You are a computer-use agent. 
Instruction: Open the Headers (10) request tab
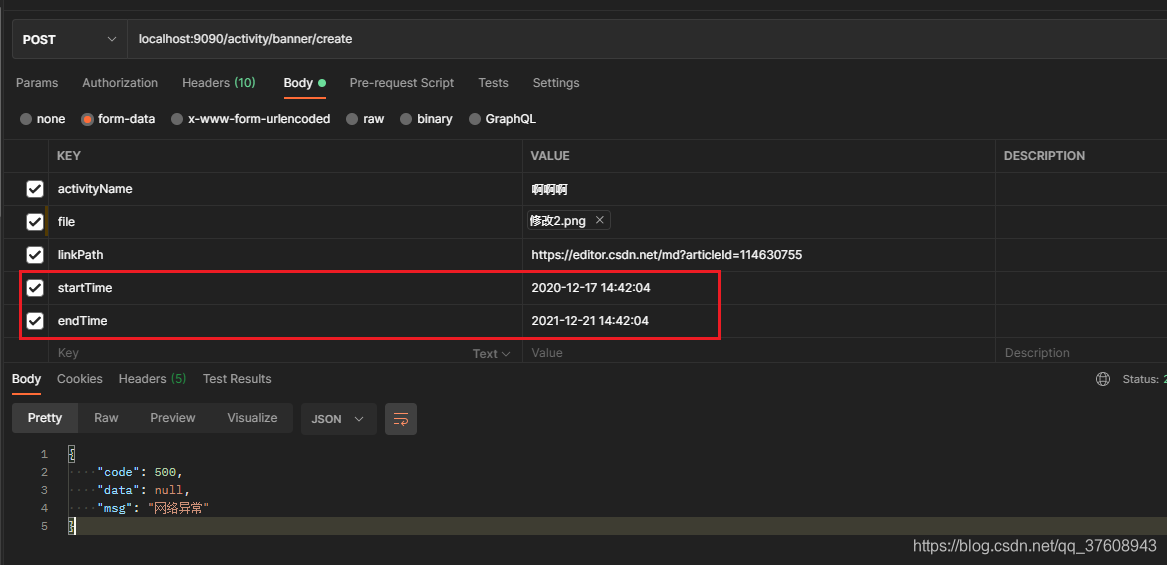click(219, 83)
